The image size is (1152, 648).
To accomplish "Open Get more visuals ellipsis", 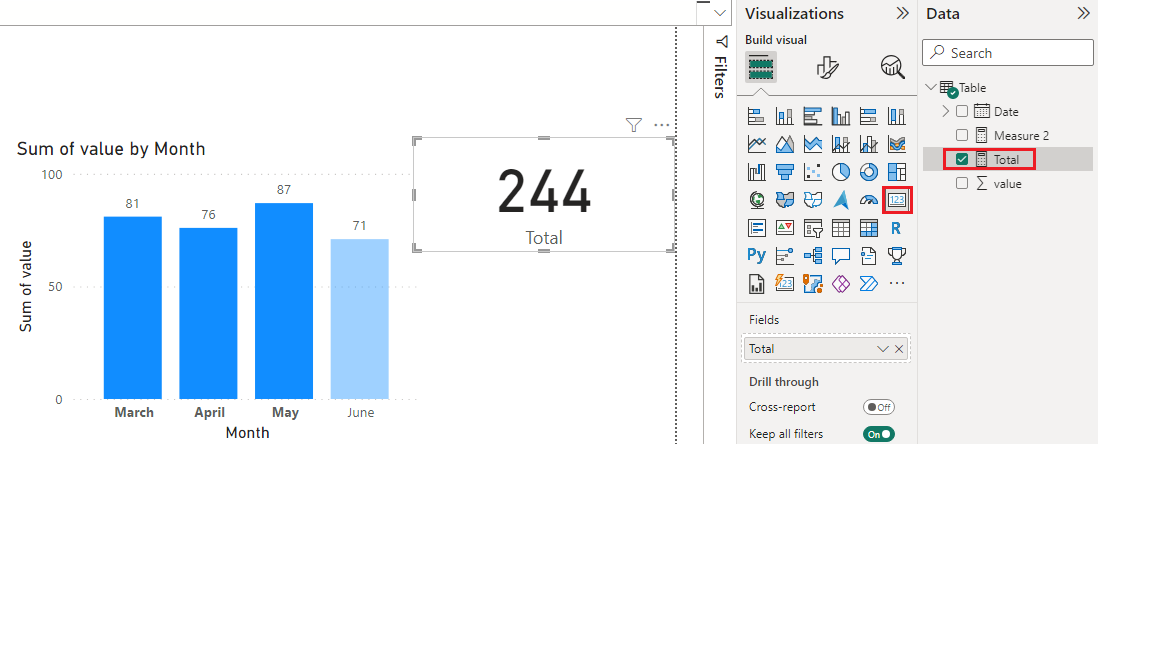I will 896,283.
